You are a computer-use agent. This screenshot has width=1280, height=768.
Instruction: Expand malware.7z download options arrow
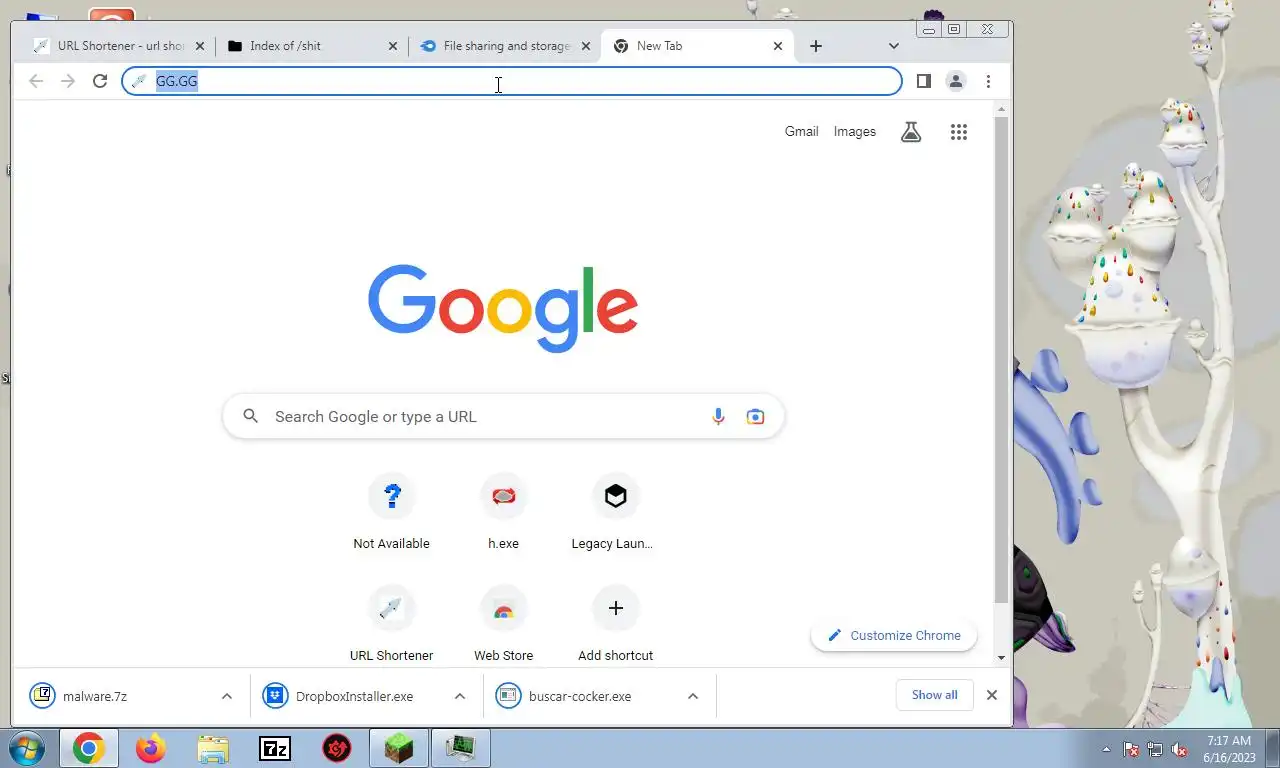tap(226, 696)
